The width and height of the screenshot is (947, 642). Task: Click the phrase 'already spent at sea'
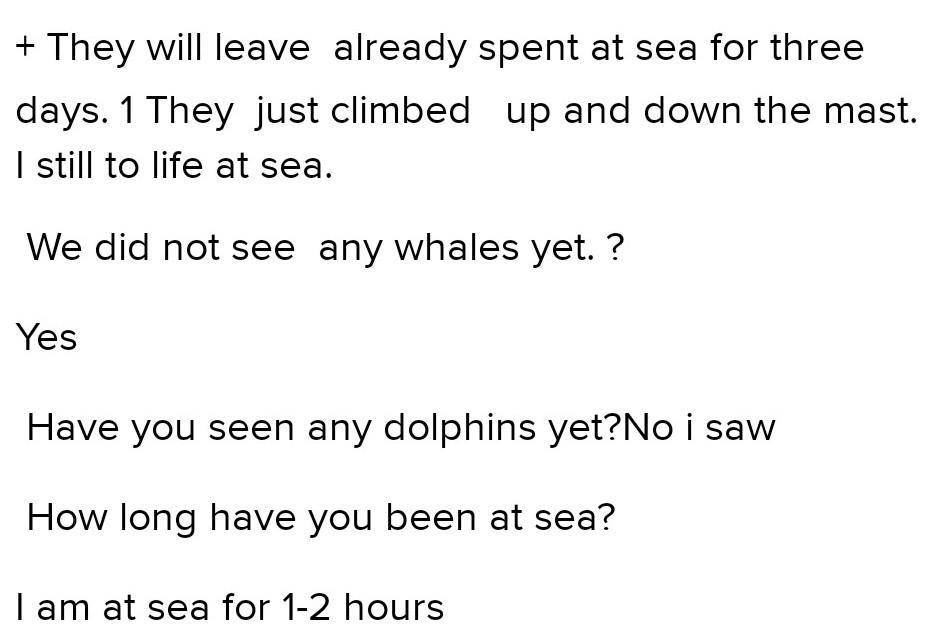pos(515,48)
